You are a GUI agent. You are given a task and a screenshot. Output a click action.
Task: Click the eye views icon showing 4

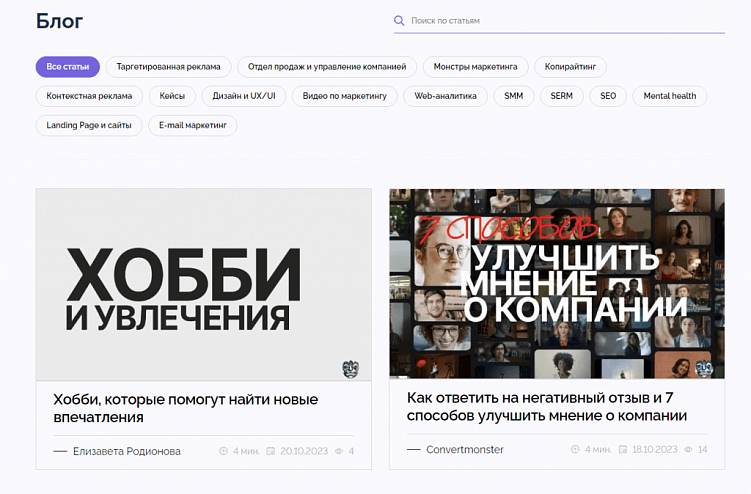[x=339, y=451]
